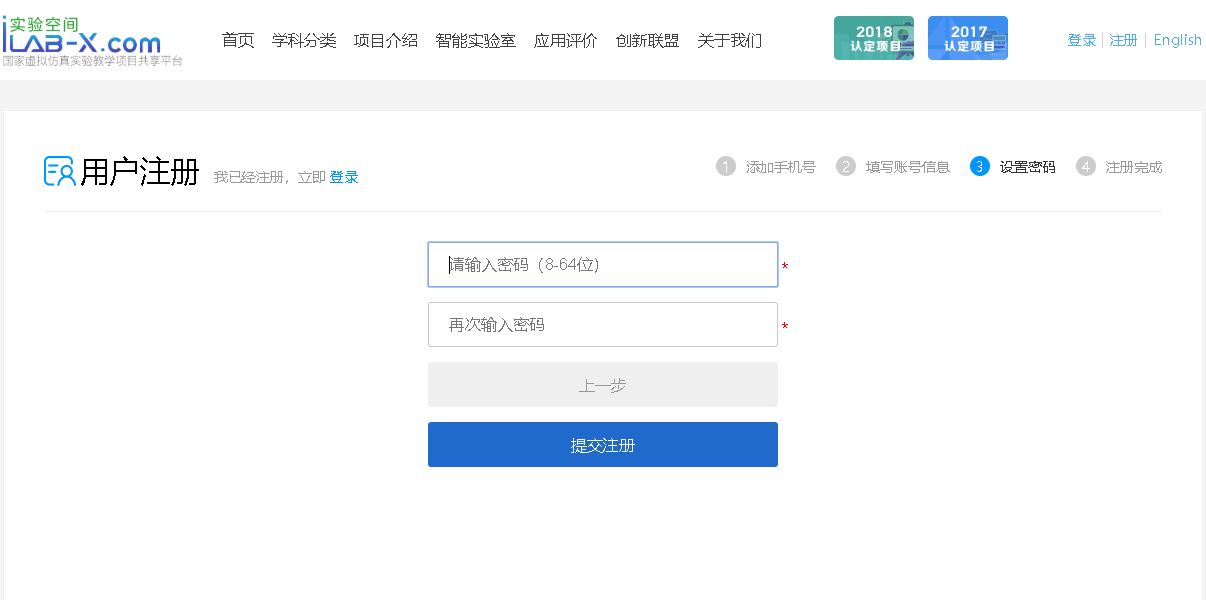The width and height of the screenshot is (1206, 600).
Task: Go to 首页 in the navigation menu
Action: pyautogui.click(x=238, y=41)
